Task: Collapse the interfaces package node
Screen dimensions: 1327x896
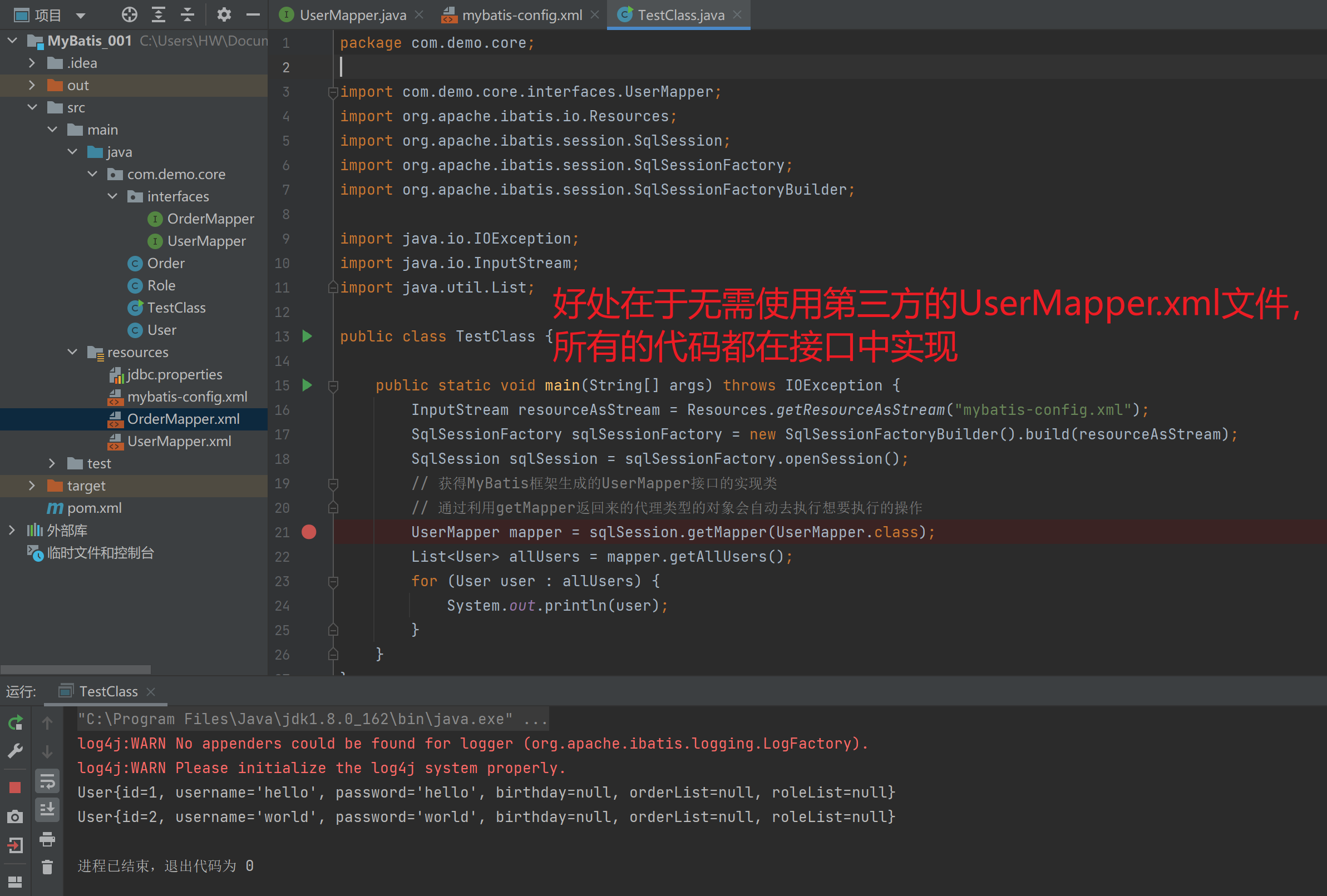Action: tap(112, 196)
